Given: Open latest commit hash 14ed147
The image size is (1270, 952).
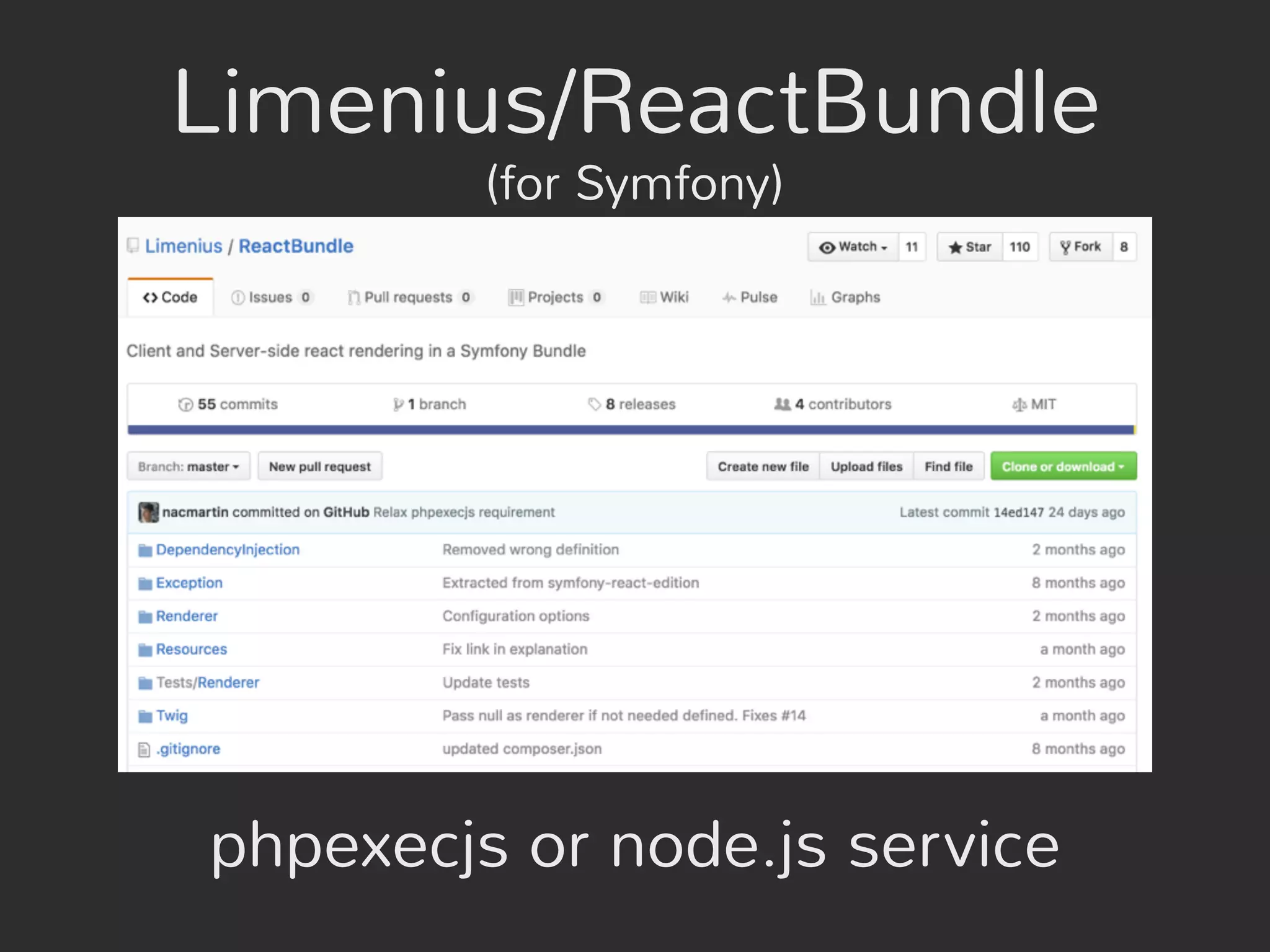Looking at the screenshot, I should (1019, 512).
